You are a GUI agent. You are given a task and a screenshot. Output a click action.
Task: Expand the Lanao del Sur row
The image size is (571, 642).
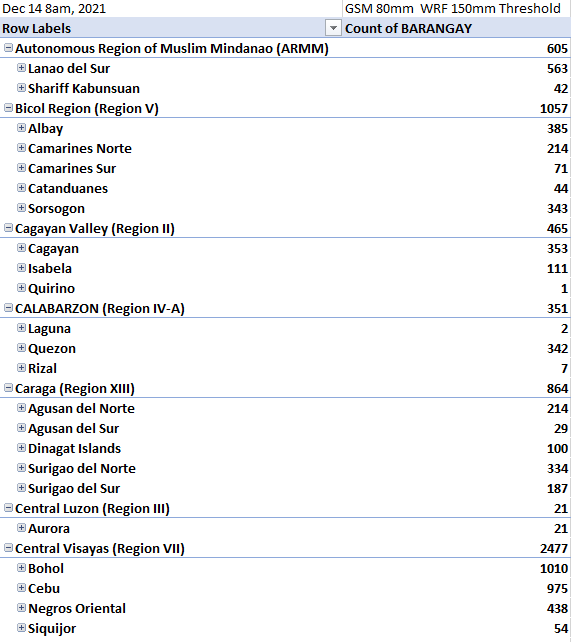(x=21, y=68)
